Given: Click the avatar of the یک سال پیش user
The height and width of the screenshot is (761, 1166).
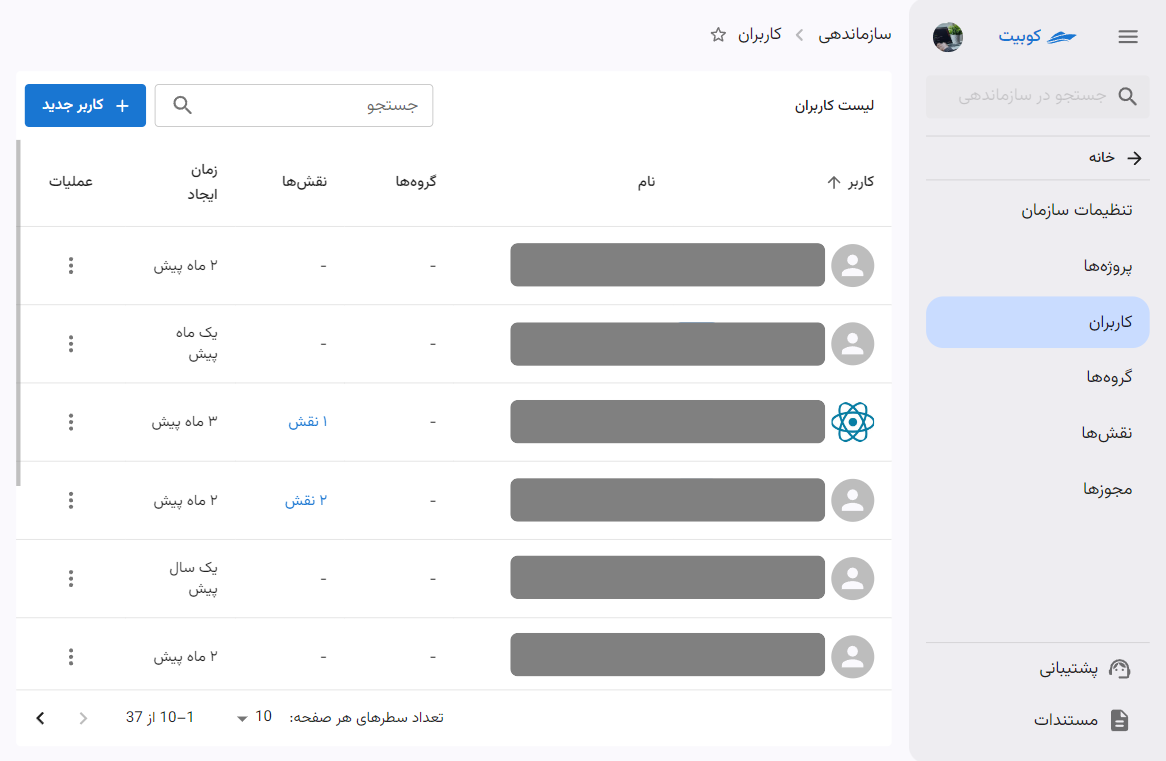Looking at the screenshot, I should click(x=852, y=578).
